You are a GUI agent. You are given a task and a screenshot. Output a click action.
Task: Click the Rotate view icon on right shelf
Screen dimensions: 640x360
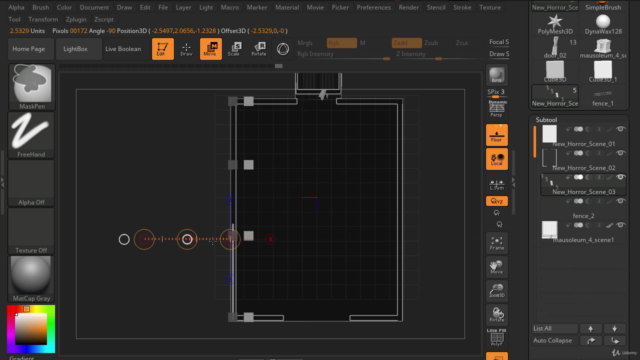(497, 314)
